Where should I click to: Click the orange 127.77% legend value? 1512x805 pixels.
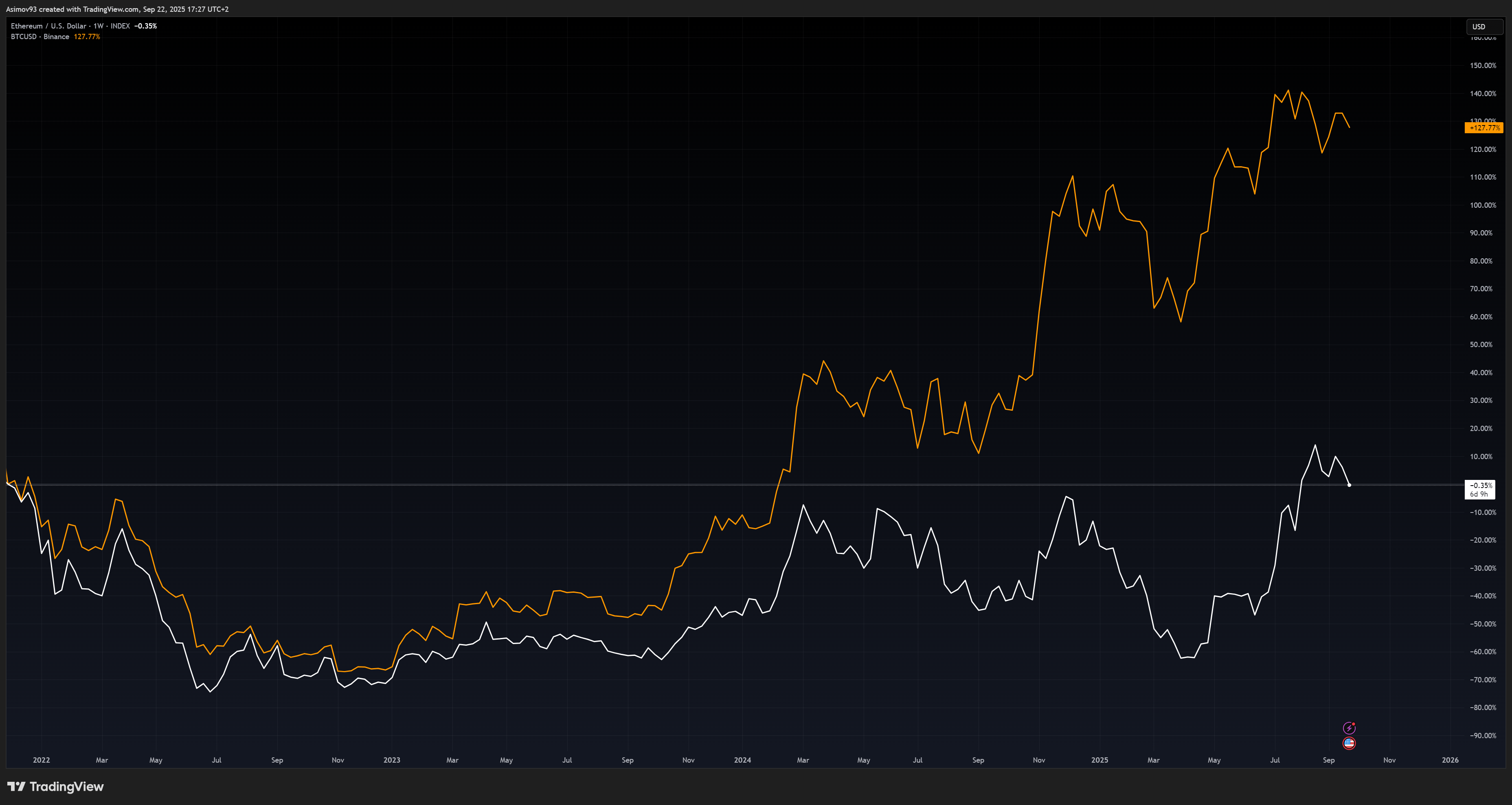87,36
